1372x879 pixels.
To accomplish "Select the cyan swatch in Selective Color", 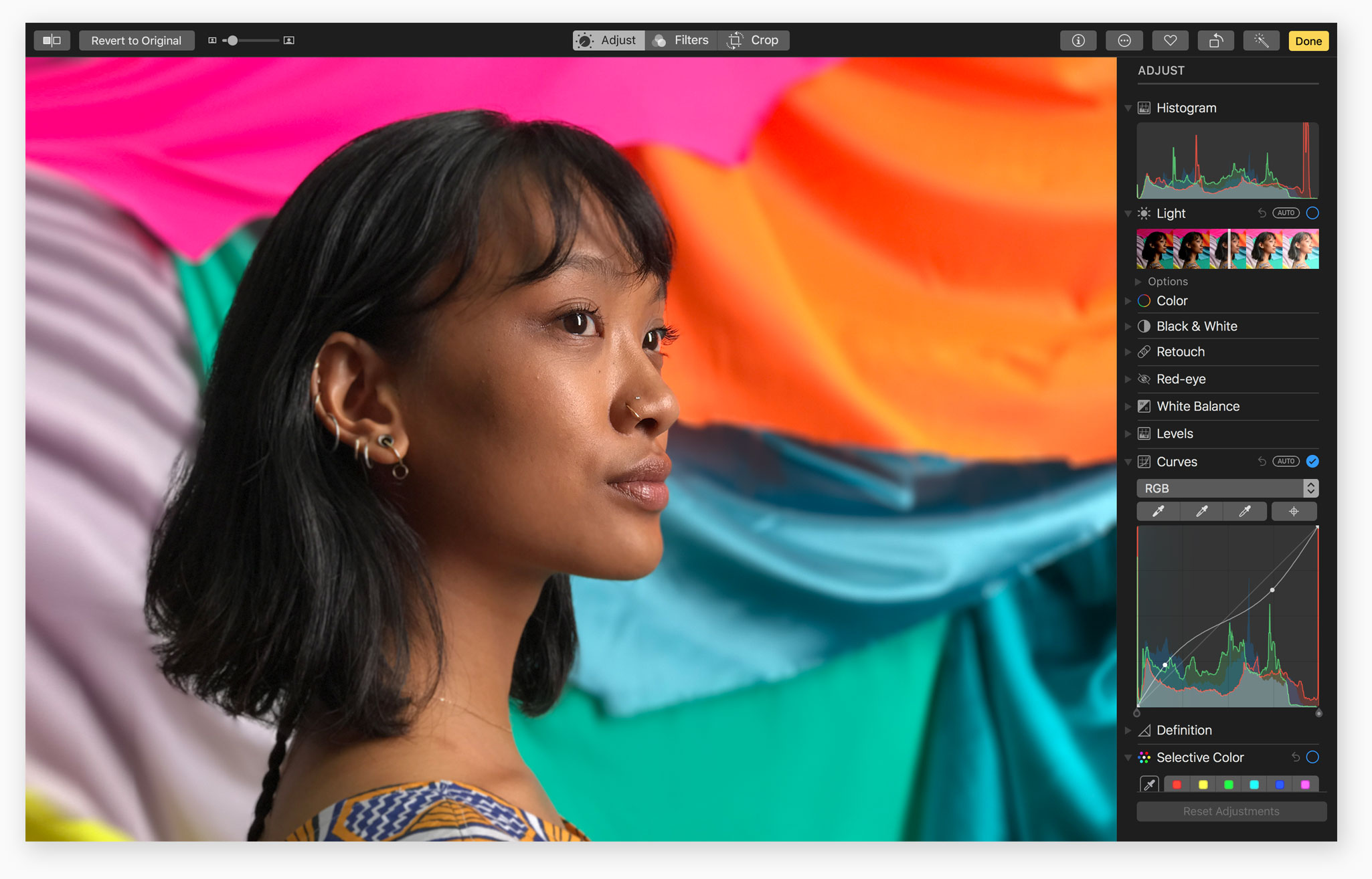I will [1254, 785].
